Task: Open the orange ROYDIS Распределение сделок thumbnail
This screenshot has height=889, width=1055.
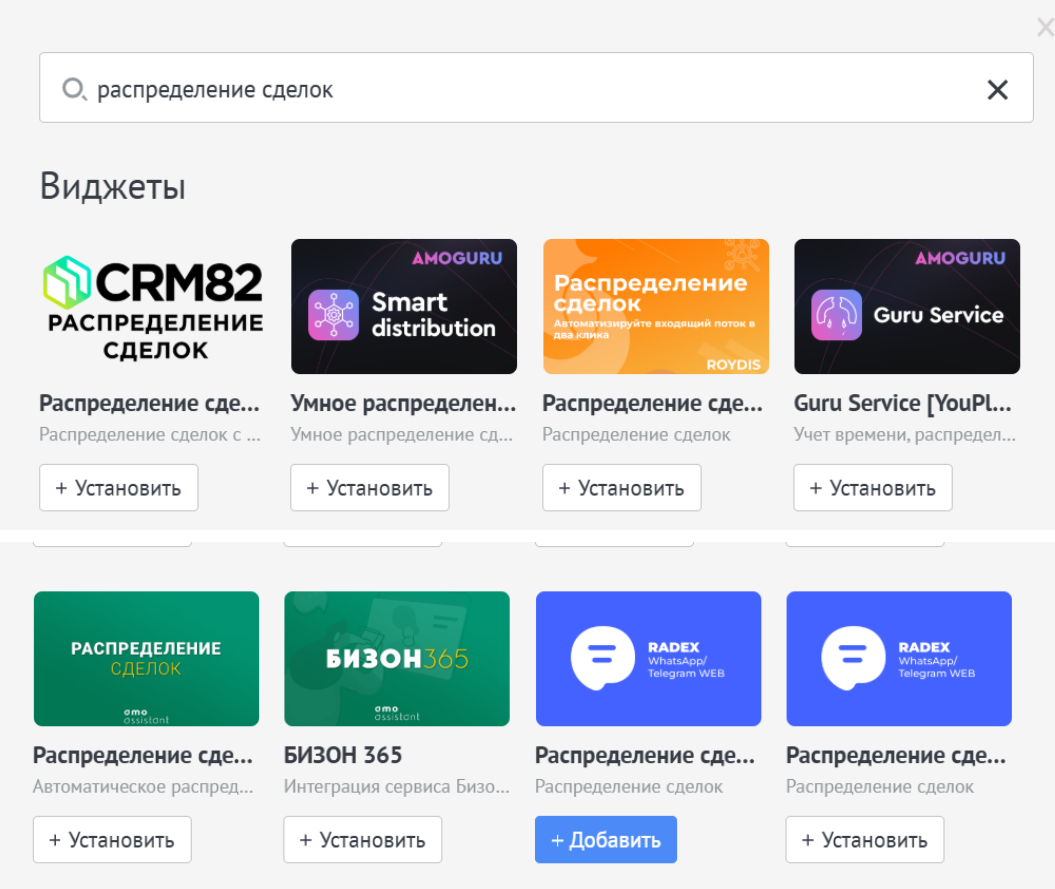Action: [x=656, y=306]
